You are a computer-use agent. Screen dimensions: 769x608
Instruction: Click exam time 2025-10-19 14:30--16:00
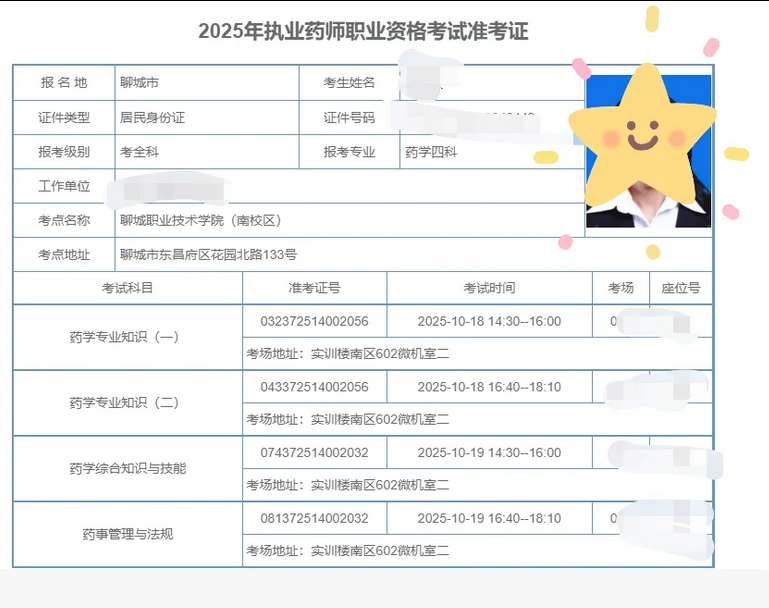489,453
